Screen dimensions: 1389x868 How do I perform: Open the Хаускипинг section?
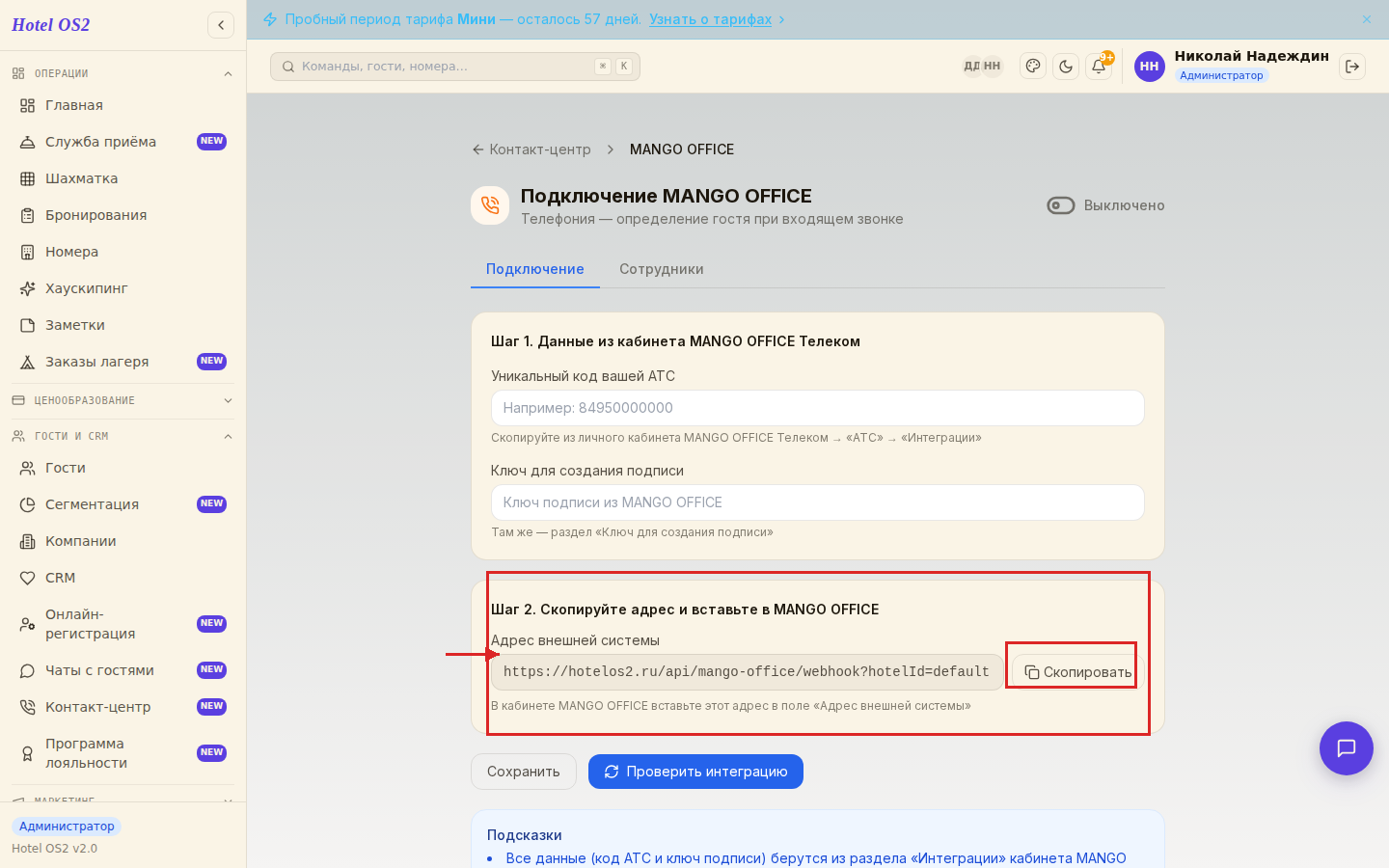123,288
